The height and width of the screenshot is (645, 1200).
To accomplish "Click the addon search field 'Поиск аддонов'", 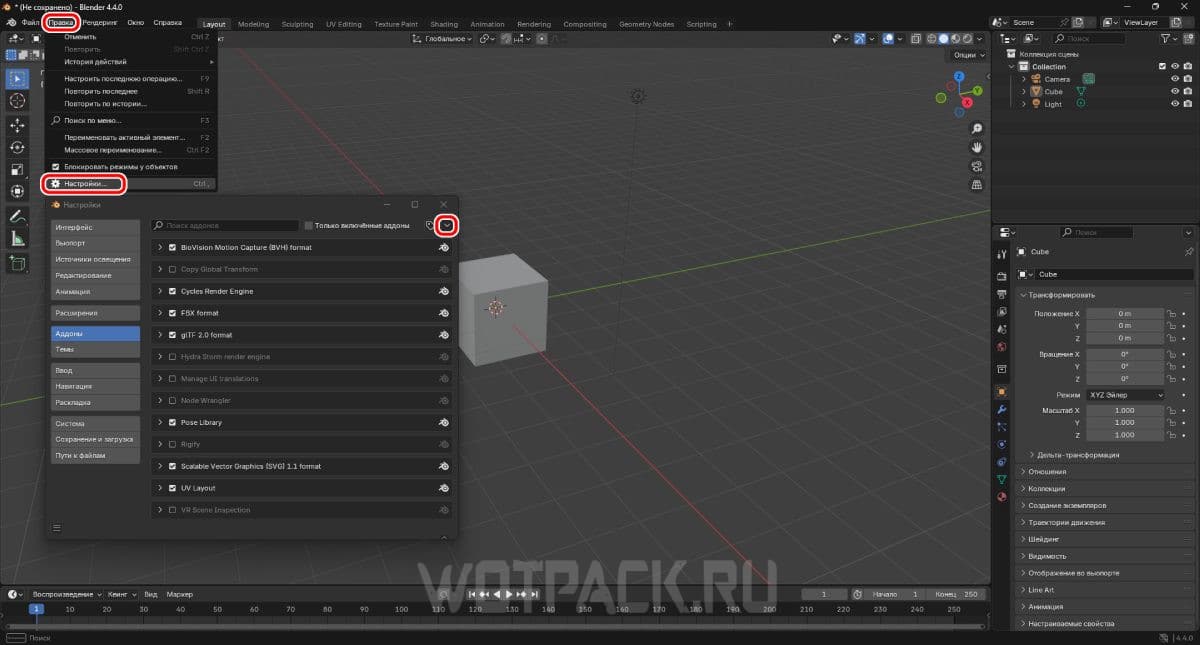I will tap(225, 226).
